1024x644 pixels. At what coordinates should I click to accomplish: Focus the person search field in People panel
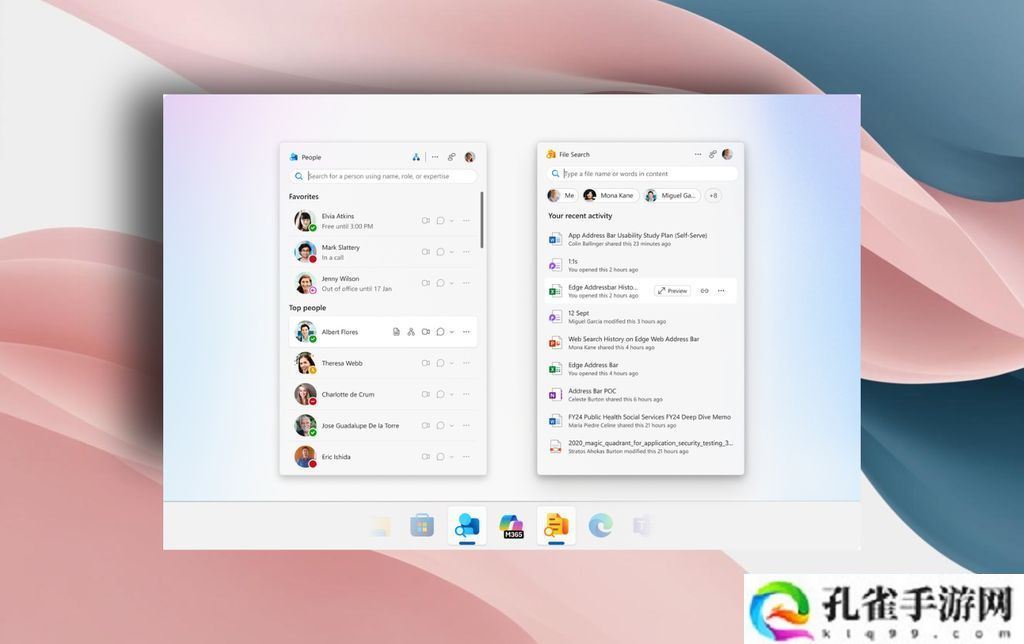click(x=383, y=176)
